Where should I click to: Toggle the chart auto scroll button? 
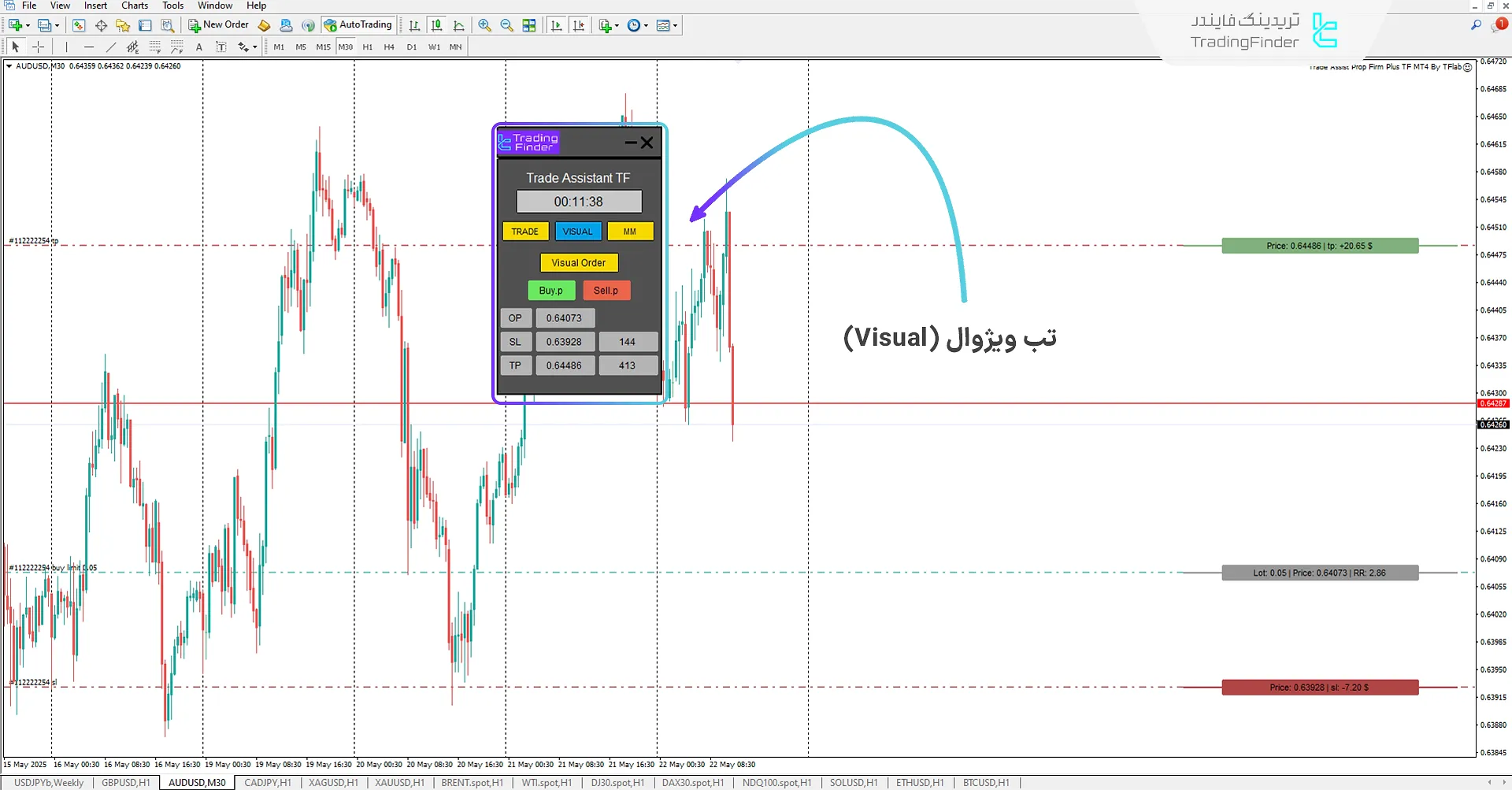(x=557, y=25)
